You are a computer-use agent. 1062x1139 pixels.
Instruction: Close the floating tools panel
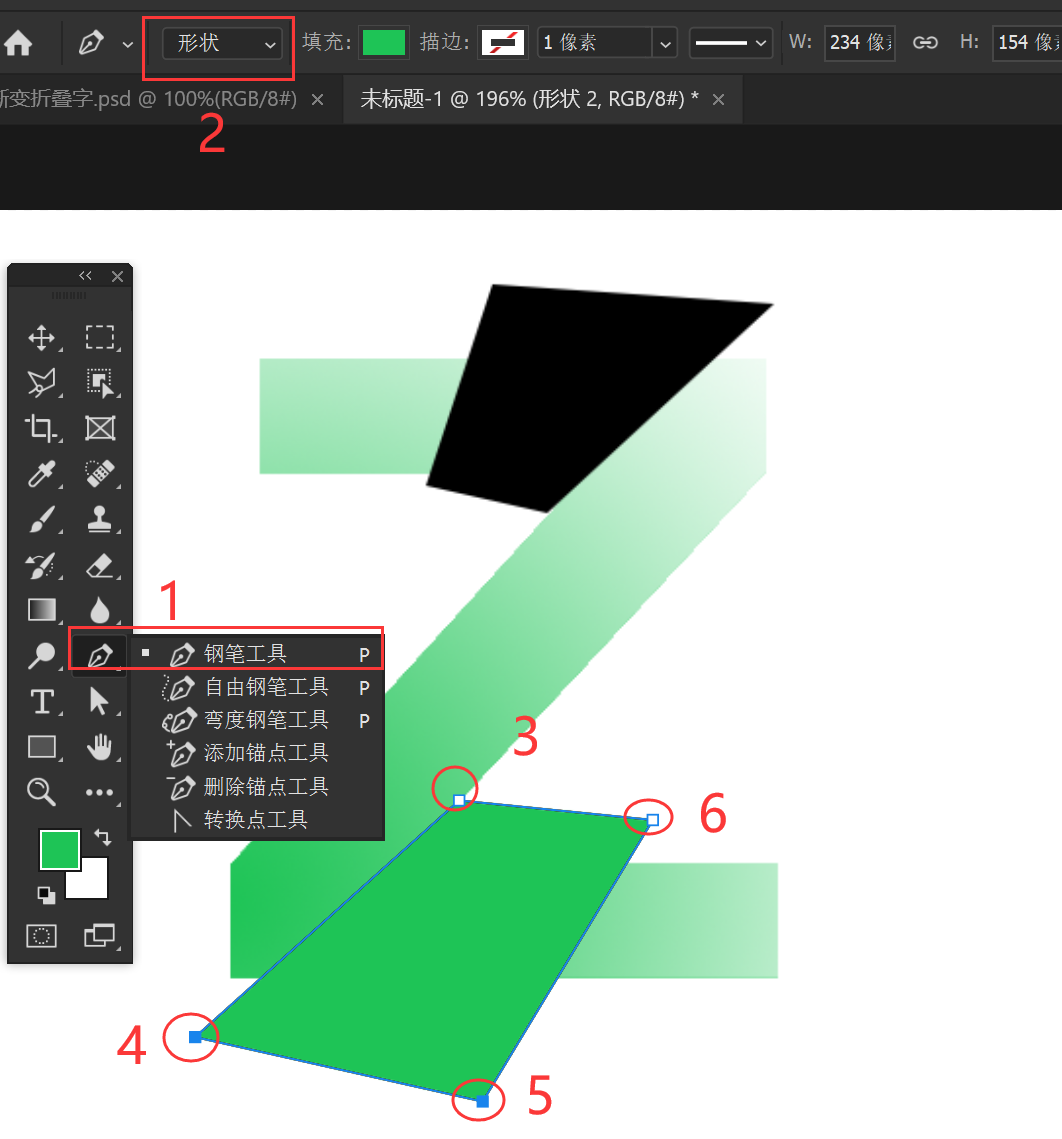118,276
